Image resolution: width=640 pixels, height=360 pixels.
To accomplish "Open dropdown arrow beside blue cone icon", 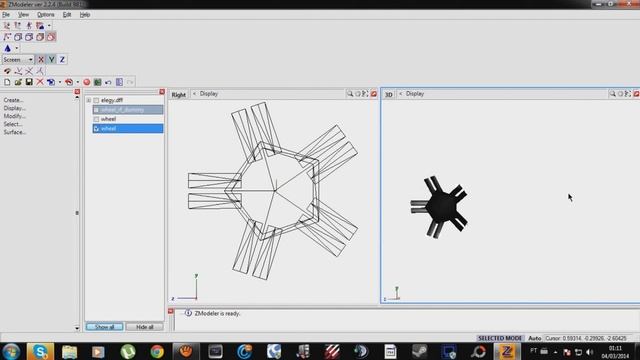I will coord(17,48).
